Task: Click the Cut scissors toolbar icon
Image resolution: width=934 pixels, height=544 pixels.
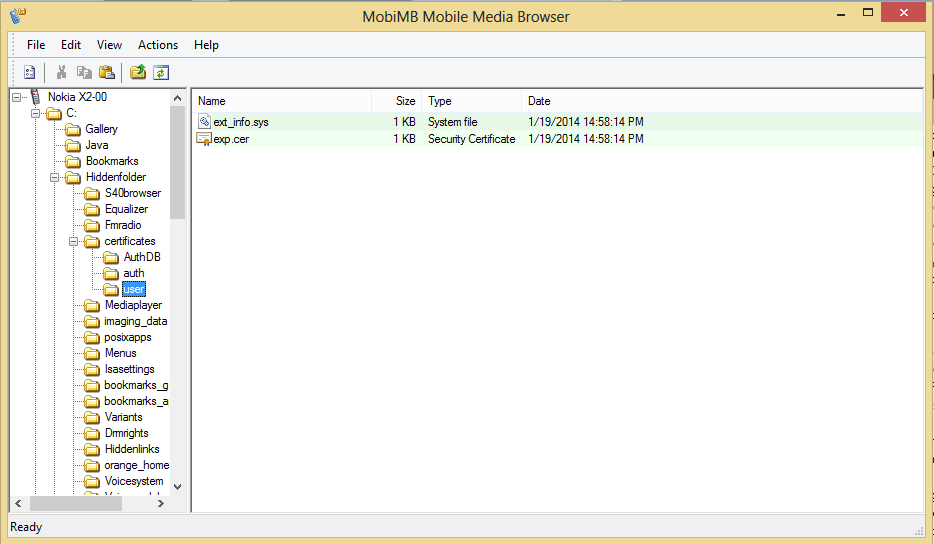Action: coord(61,72)
